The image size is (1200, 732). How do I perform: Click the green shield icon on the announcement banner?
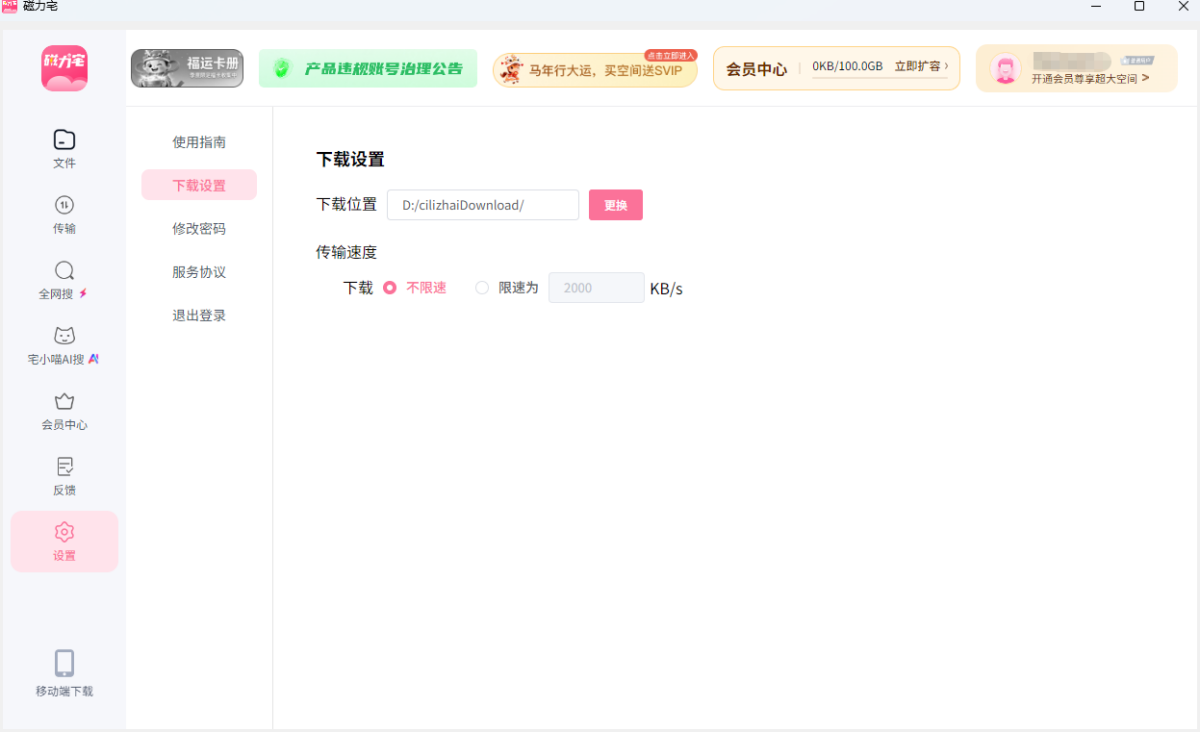(282, 68)
